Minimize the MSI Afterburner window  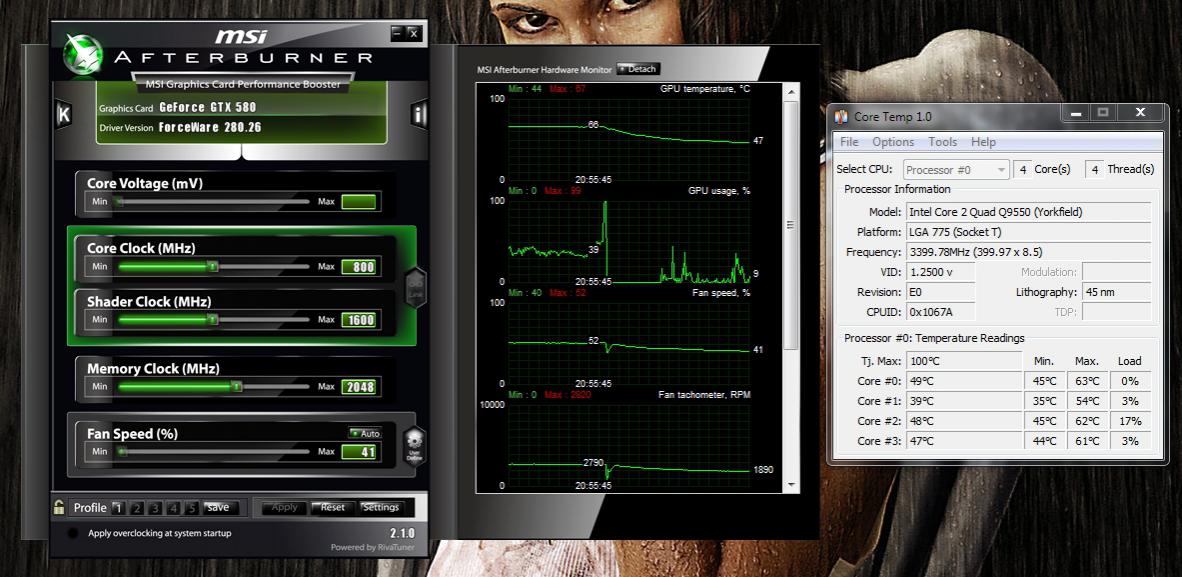(398, 33)
